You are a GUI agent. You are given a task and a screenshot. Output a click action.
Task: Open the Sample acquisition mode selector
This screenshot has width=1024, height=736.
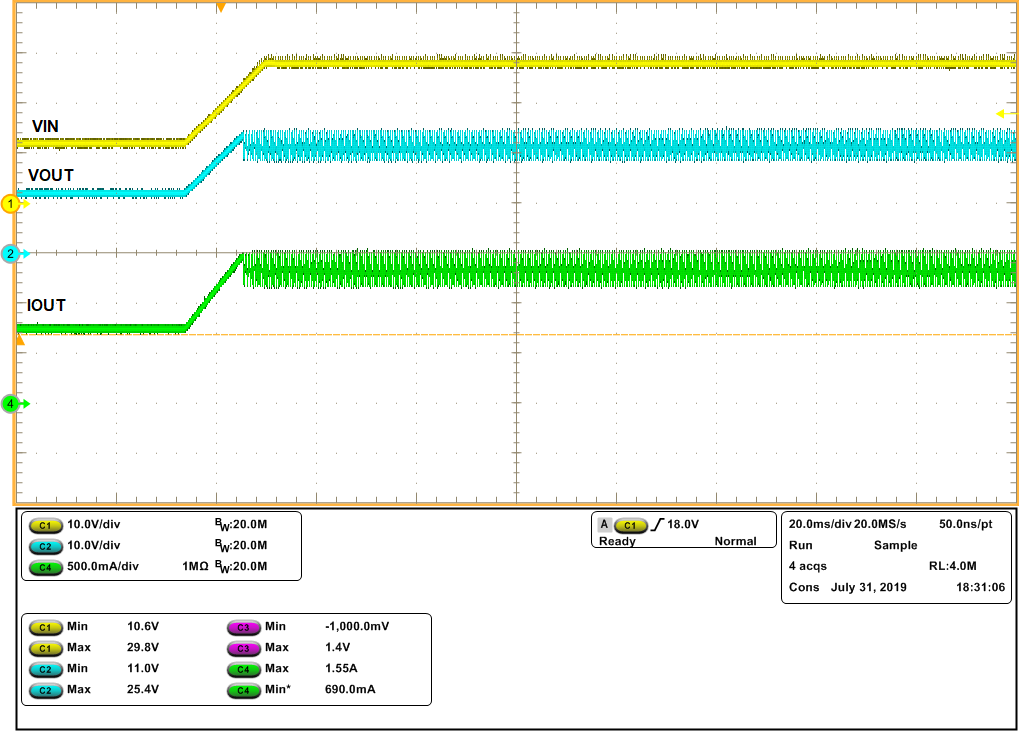point(895,545)
